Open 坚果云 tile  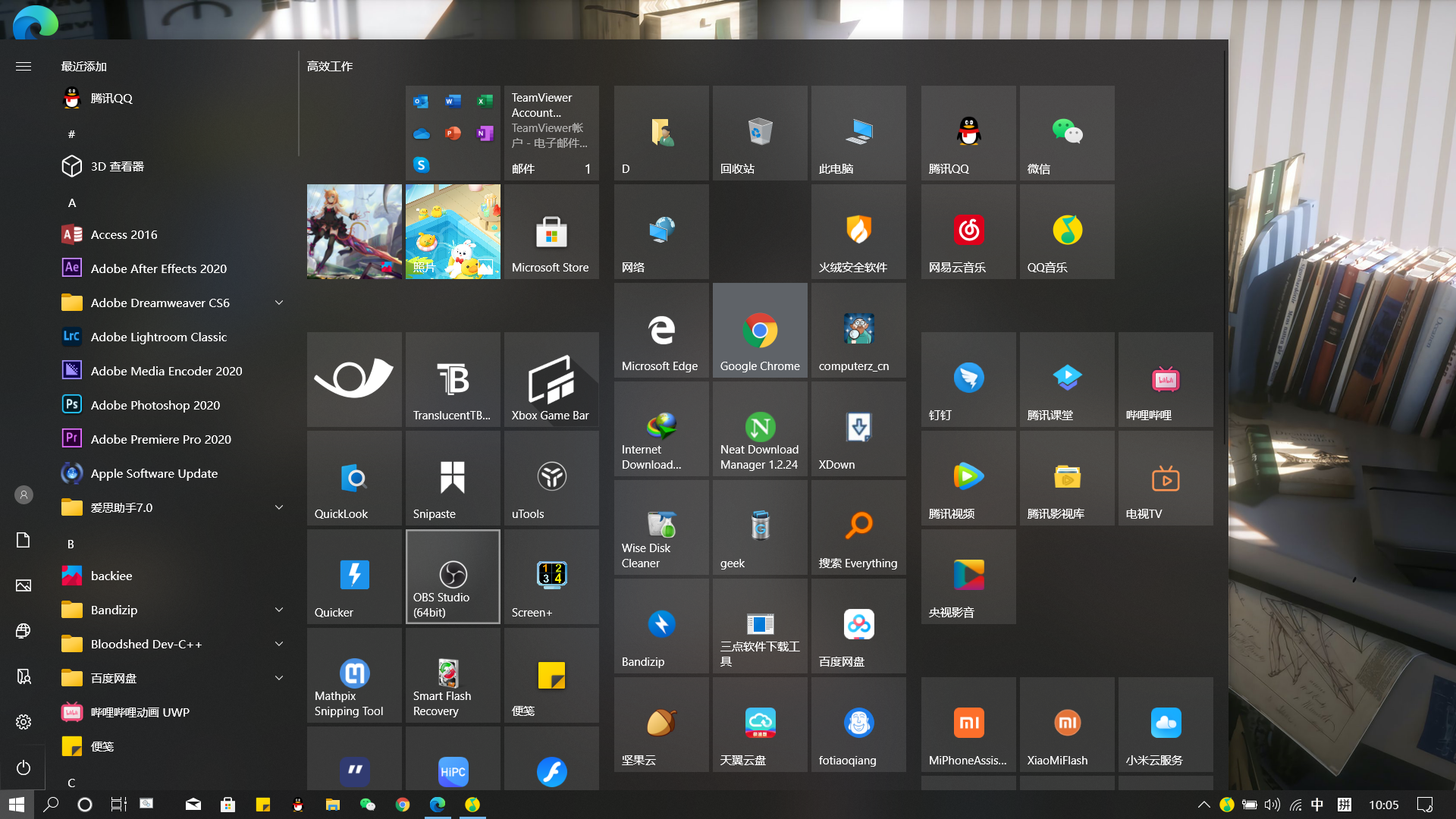(x=661, y=724)
